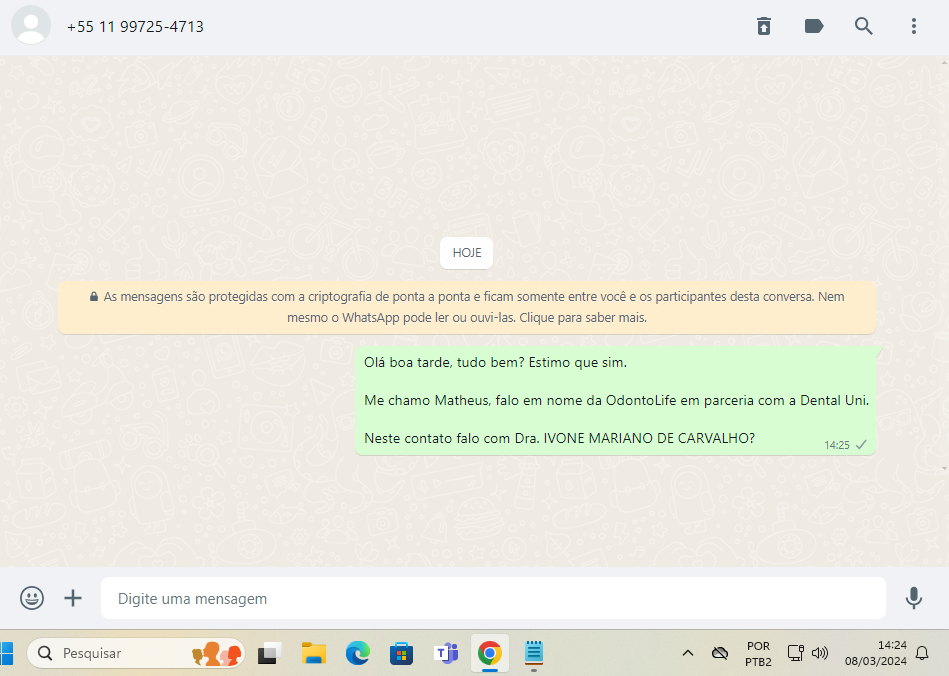Open the label tag icon
The height and width of the screenshot is (676, 949).
tap(814, 26)
